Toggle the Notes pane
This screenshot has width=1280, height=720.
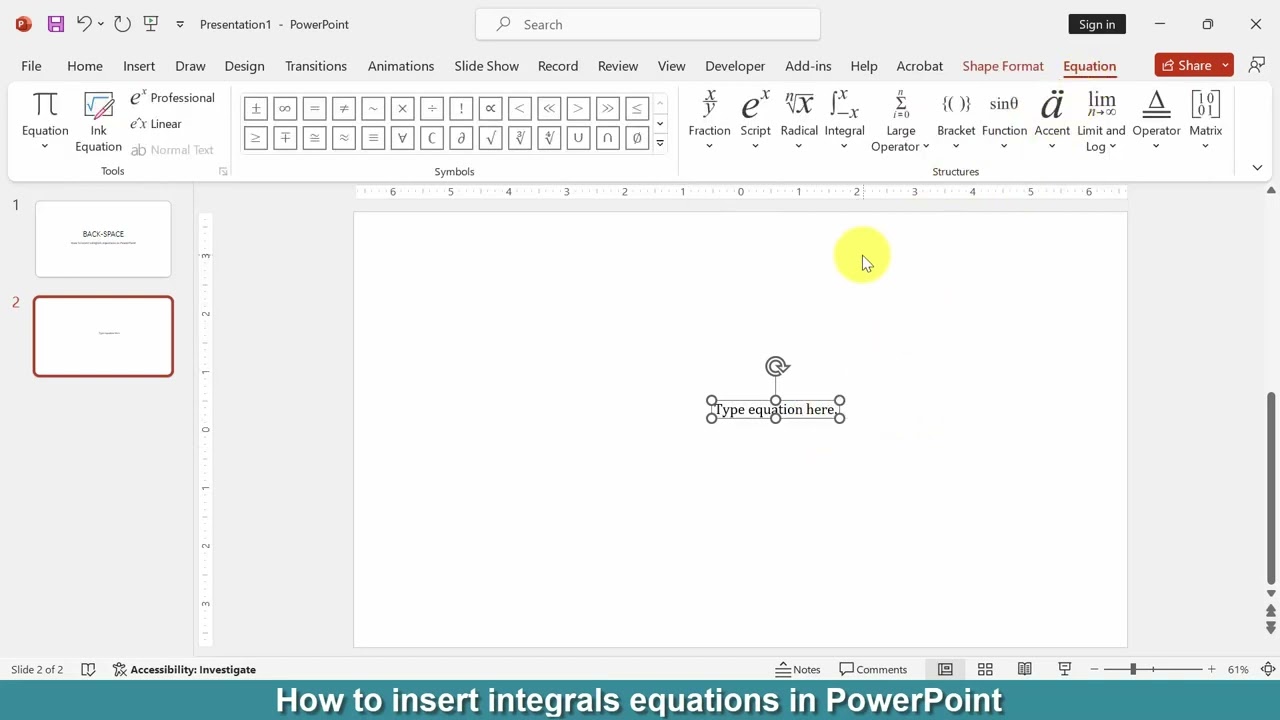798,669
